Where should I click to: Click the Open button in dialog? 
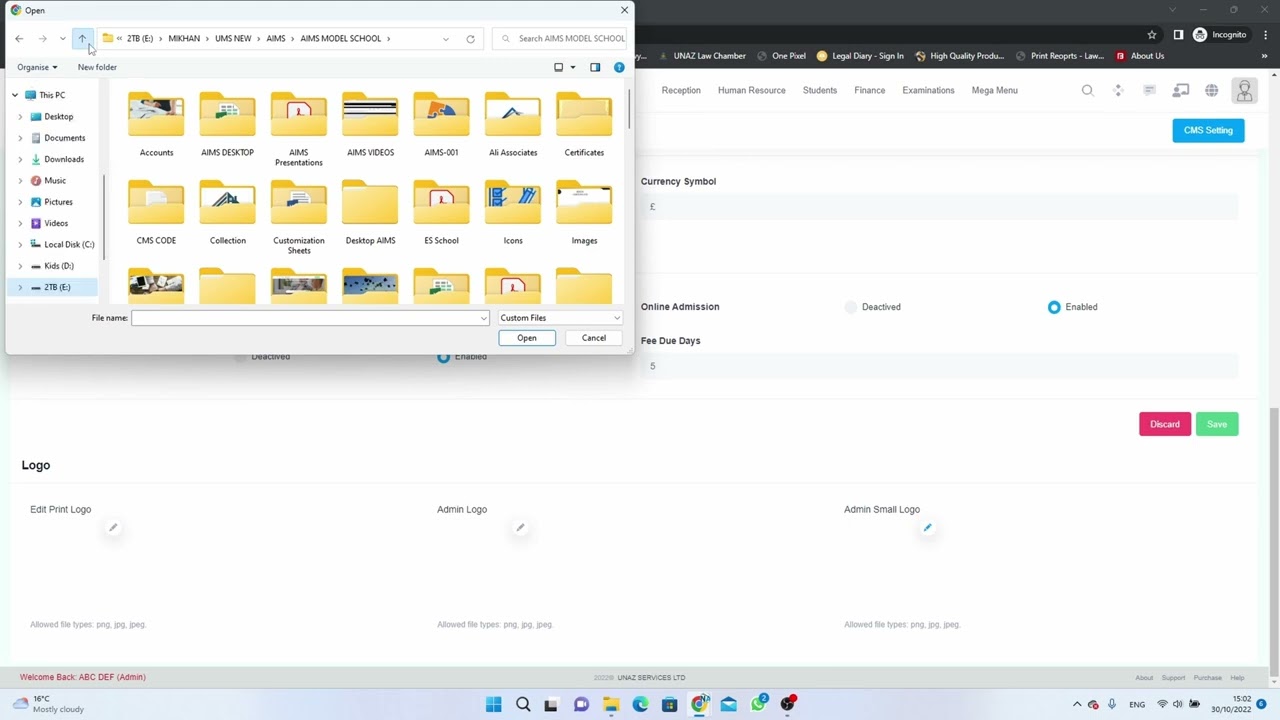[527, 338]
